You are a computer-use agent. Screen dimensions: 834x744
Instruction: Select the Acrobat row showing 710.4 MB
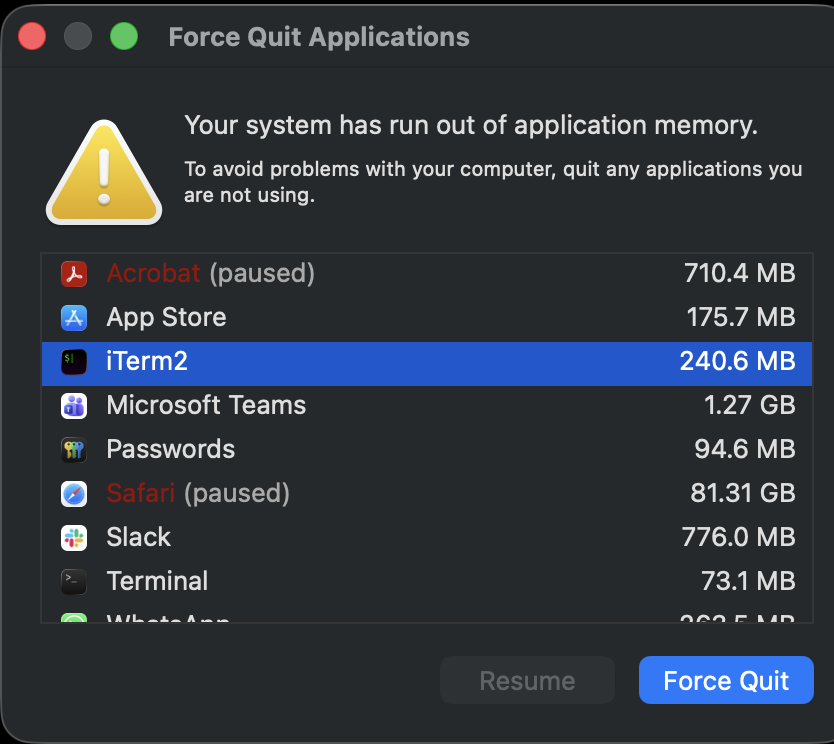point(400,273)
